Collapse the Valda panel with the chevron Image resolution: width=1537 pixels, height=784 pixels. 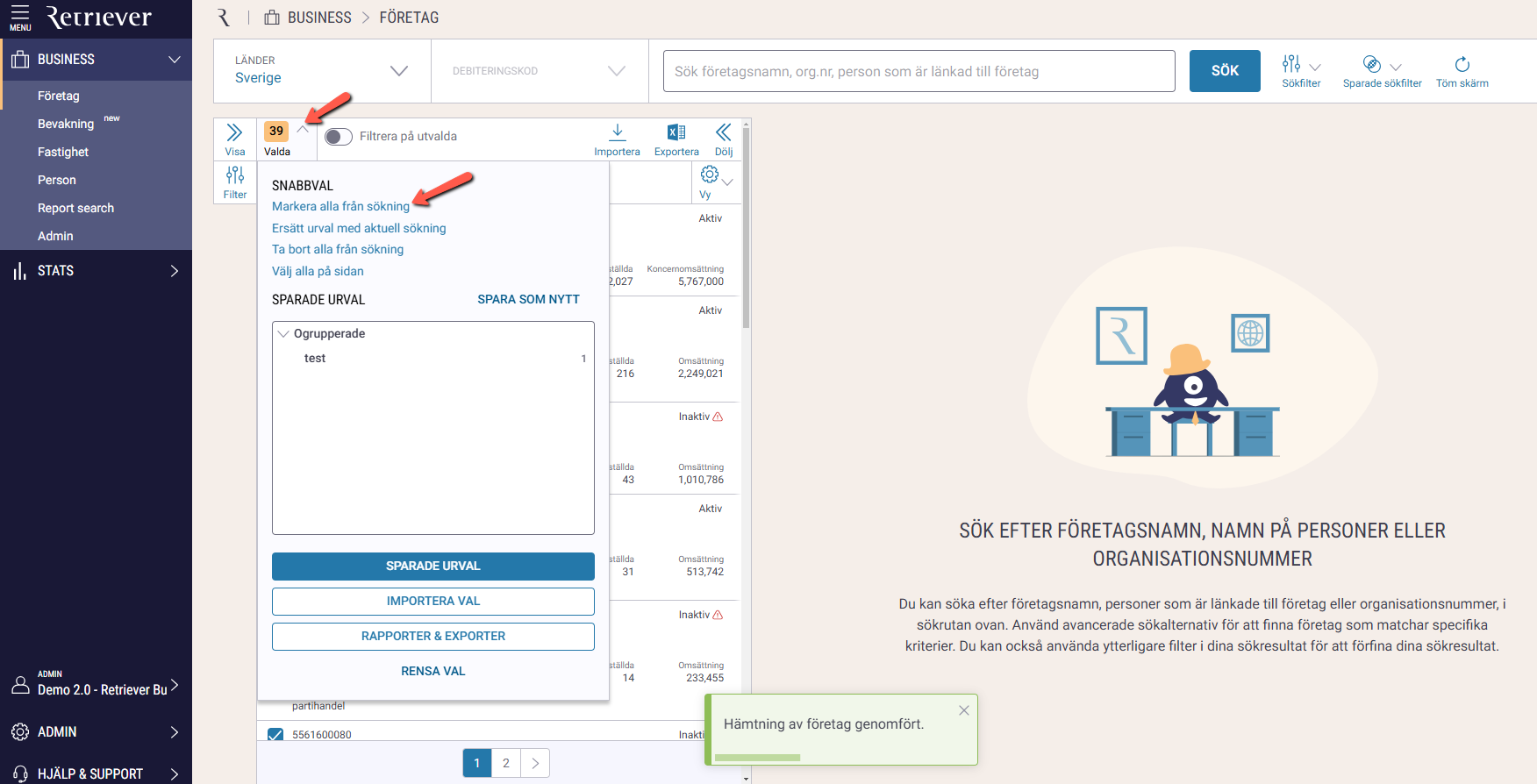point(303,130)
